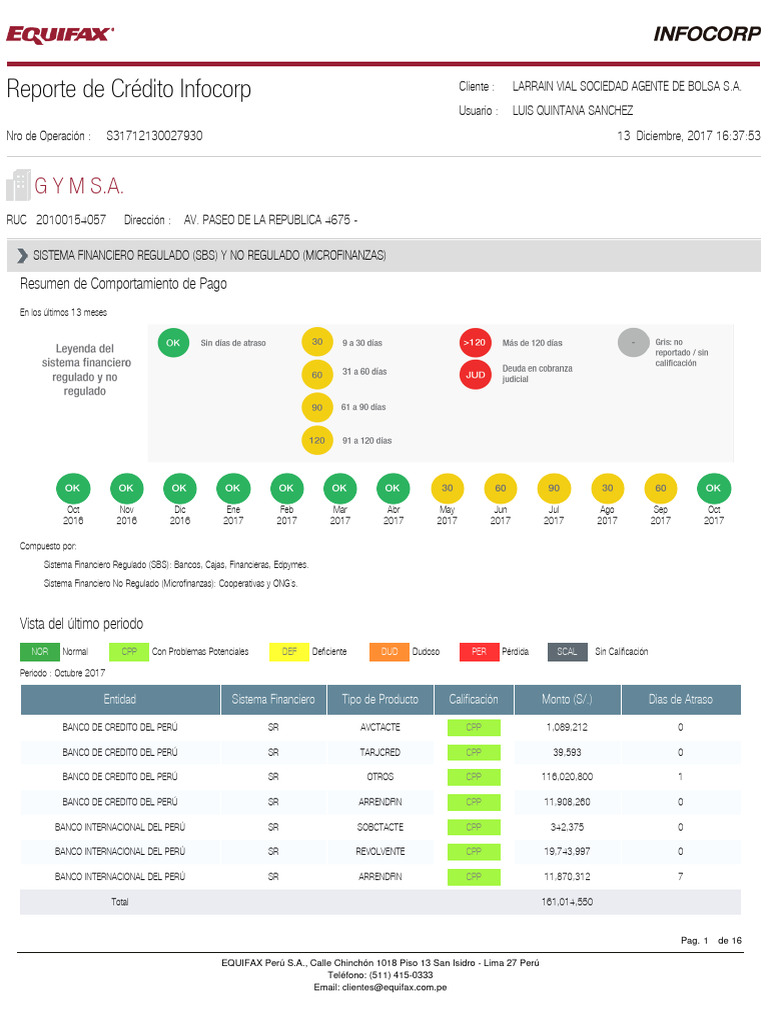Click the Periodo : Octubre 2017 label
This screenshot has height=1024, width=768.
[62, 673]
